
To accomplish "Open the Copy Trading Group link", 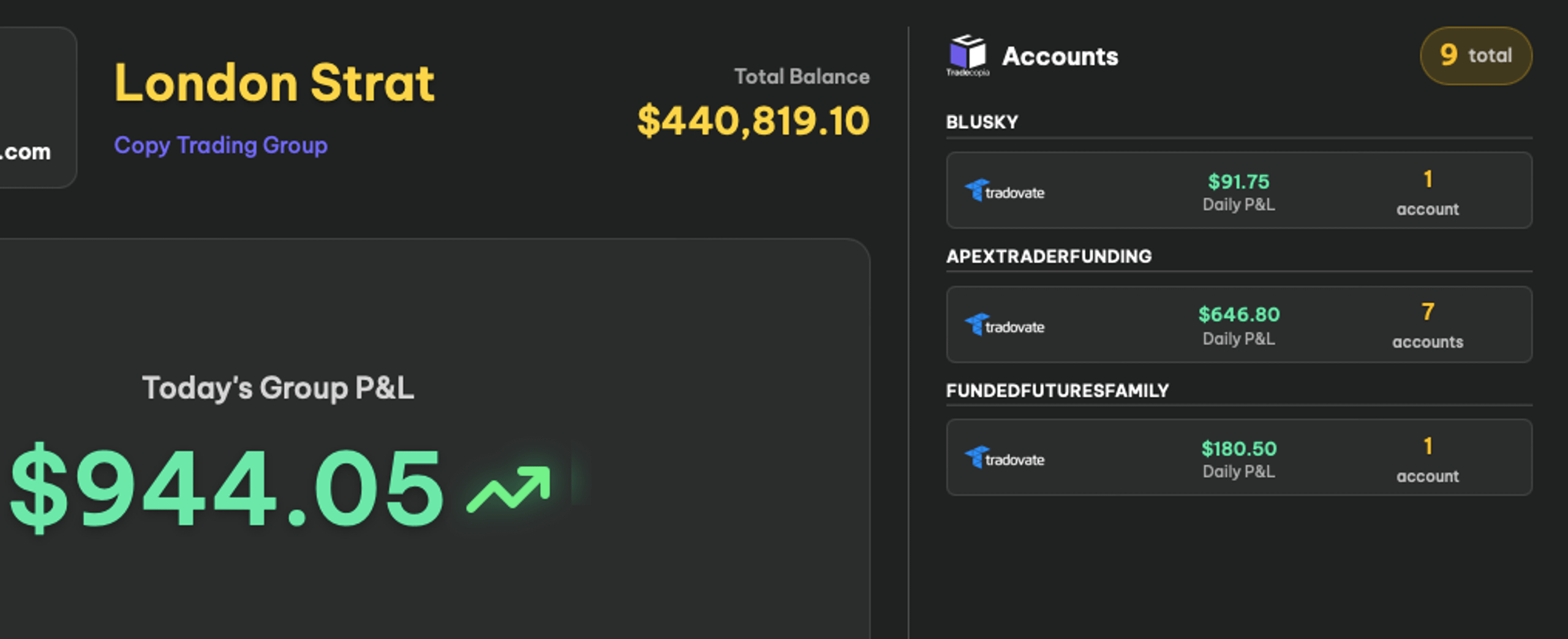I will point(221,145).
